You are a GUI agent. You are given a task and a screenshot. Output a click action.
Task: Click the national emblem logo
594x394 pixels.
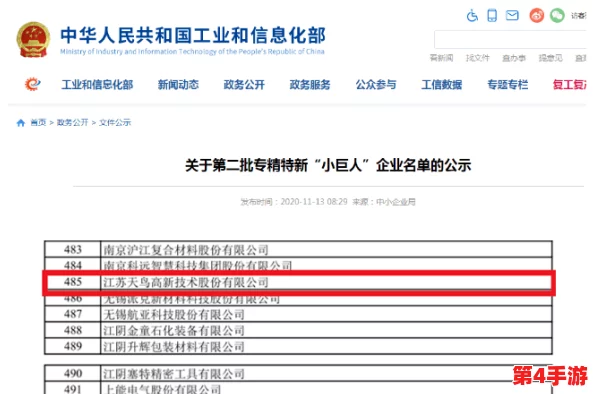[33, 40]
